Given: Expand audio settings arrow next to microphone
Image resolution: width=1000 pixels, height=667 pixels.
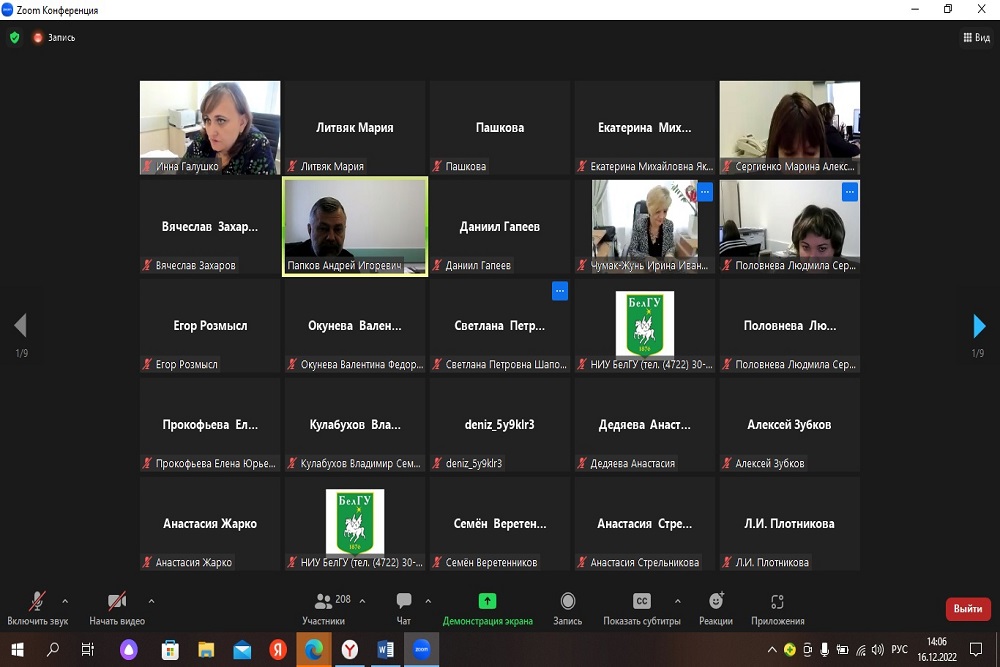Looking at the screenshot, I should point(65,601).
